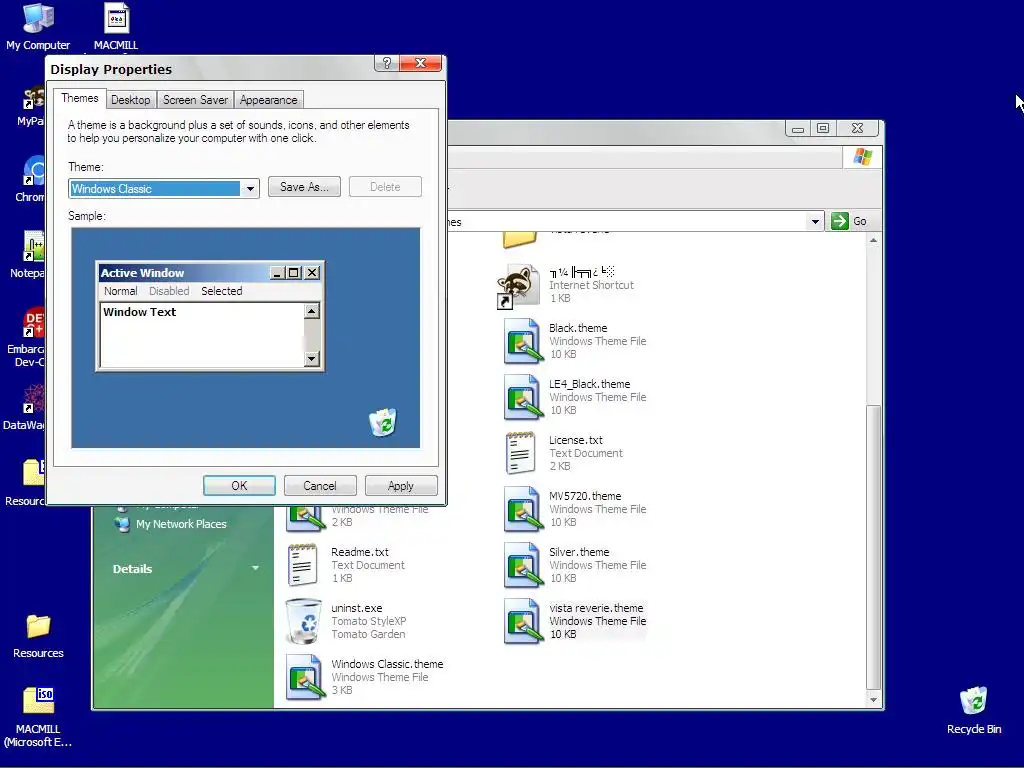This screenshot has height=768, width=1024.
Task: Select the Black.theme file icon
Action: pos(523,341)
